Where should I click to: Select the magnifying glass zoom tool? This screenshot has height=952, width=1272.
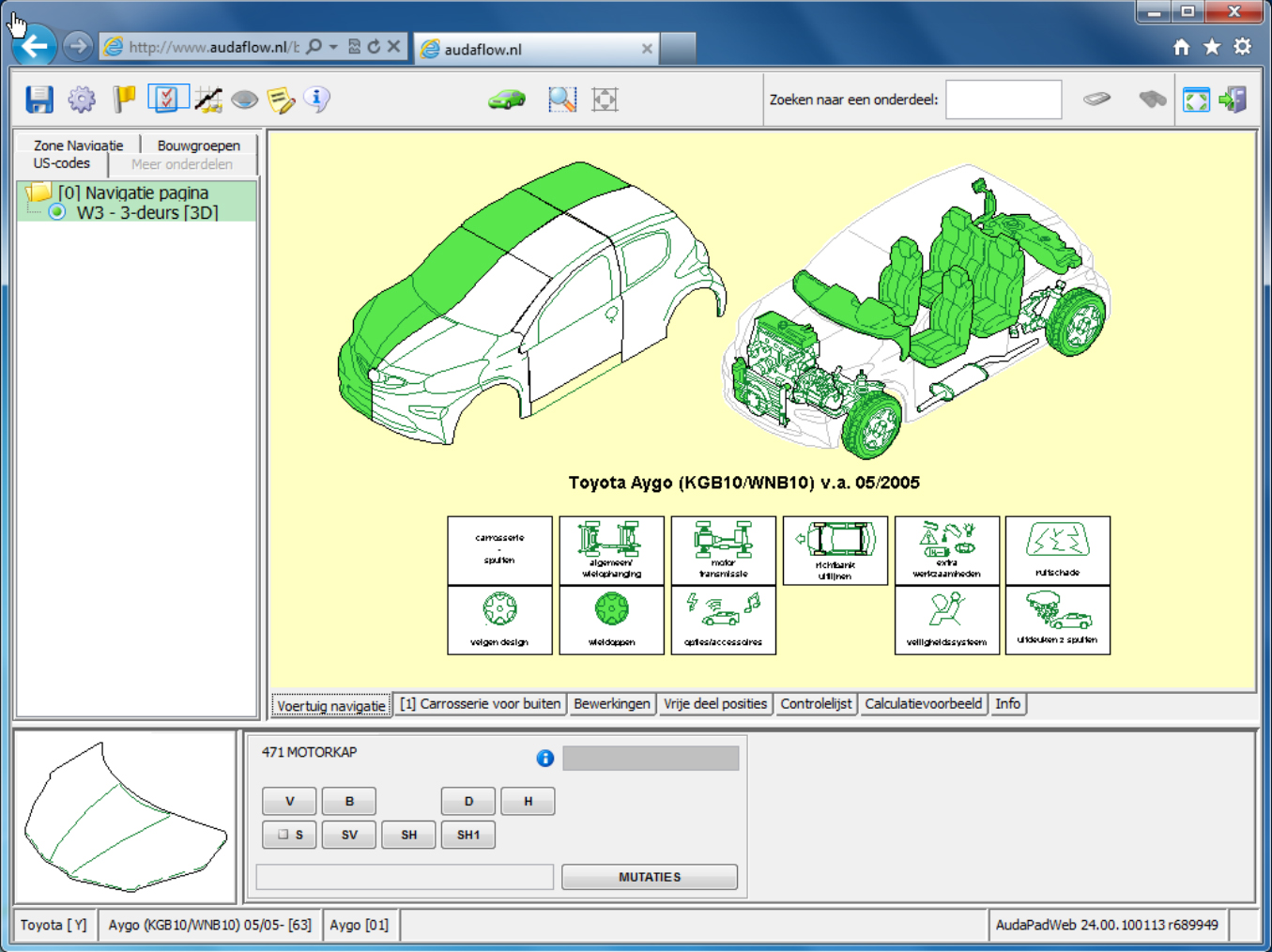(561, 100)
